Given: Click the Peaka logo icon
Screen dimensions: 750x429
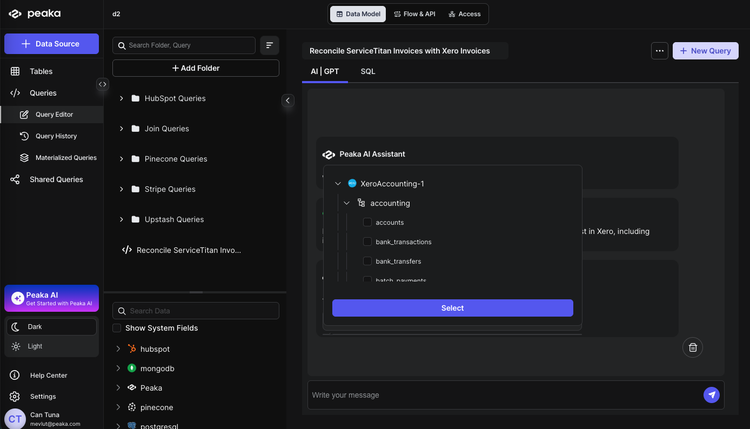Looking at the screenshot, I should pyautogui.click(x=15, y=13).
